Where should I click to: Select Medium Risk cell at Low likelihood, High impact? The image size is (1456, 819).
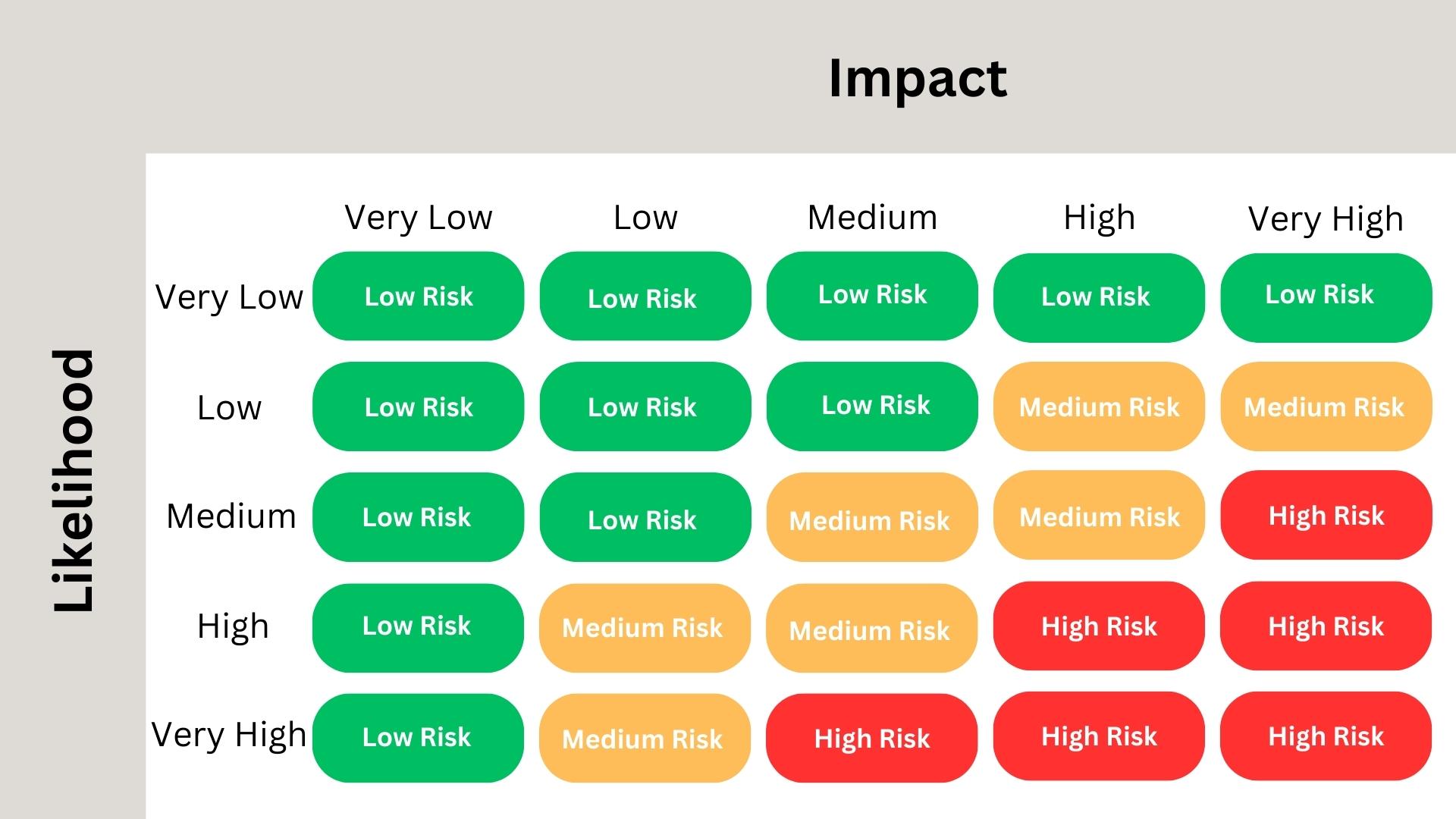[1099, 406]
